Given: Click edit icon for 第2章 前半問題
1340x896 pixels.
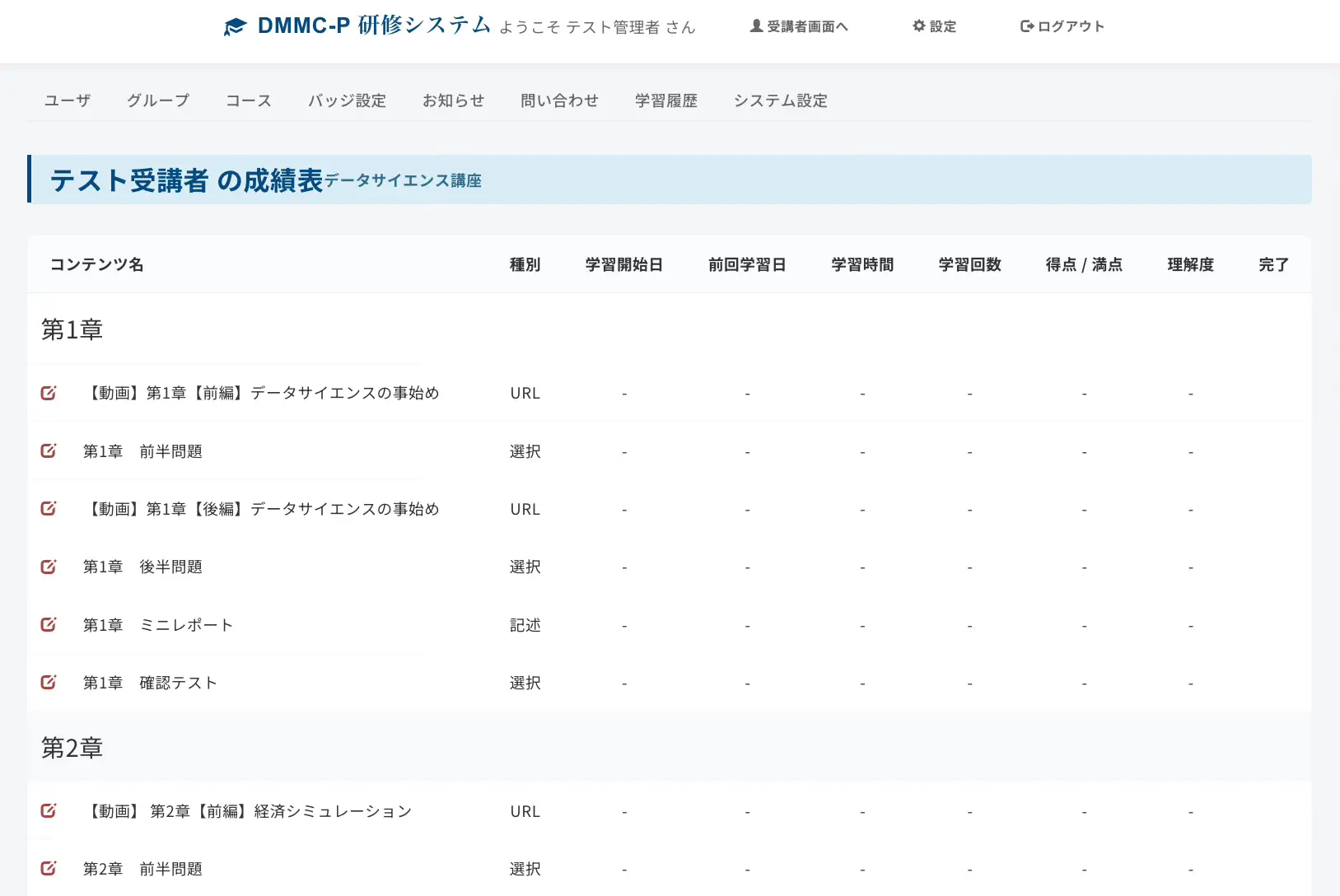Looking at the screenshot, I should (x=49, y=869).
